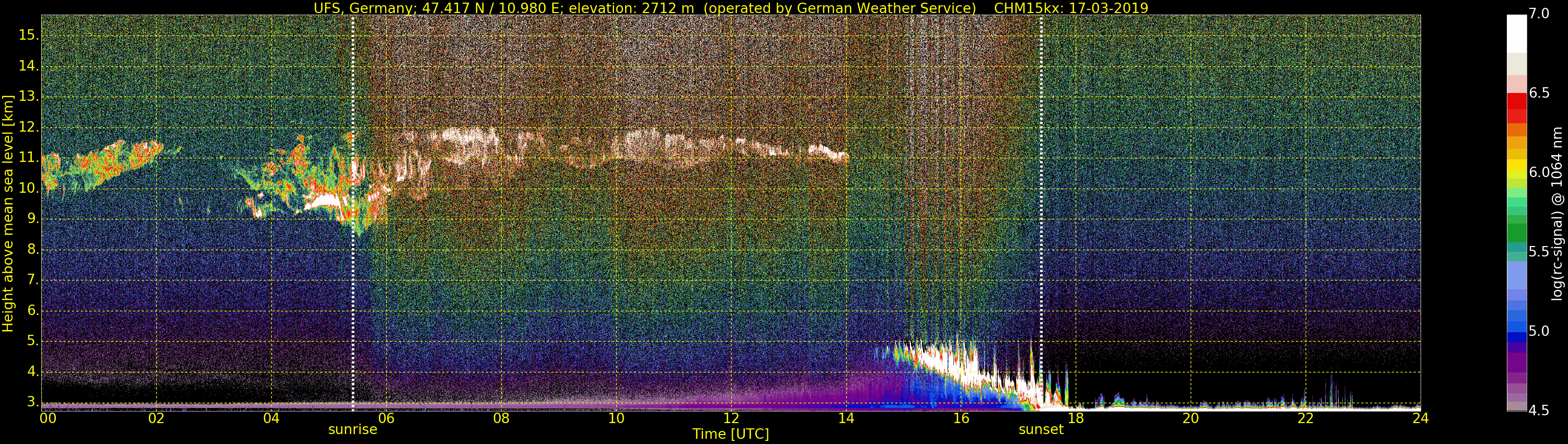Click the red segment of the colorbar
Viewport: 1568px width, 444px height.
pos(1516,108)
